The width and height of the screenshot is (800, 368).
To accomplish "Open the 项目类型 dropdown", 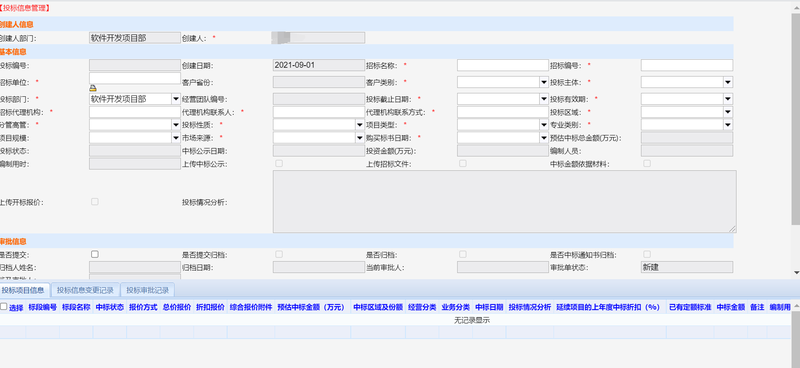I will pyautogui.click(x=544, y=125).
